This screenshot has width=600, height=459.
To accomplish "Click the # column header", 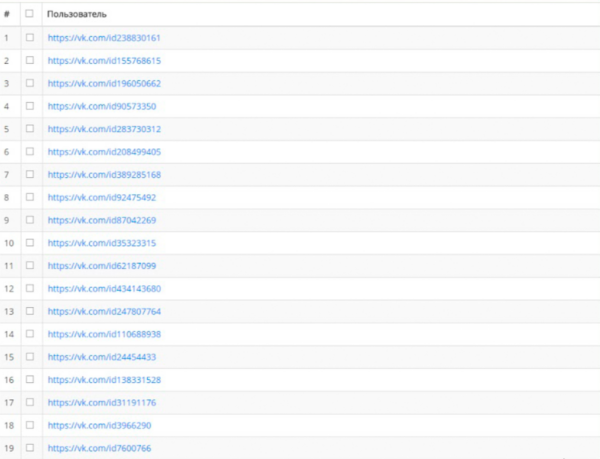I will [7, 14].
